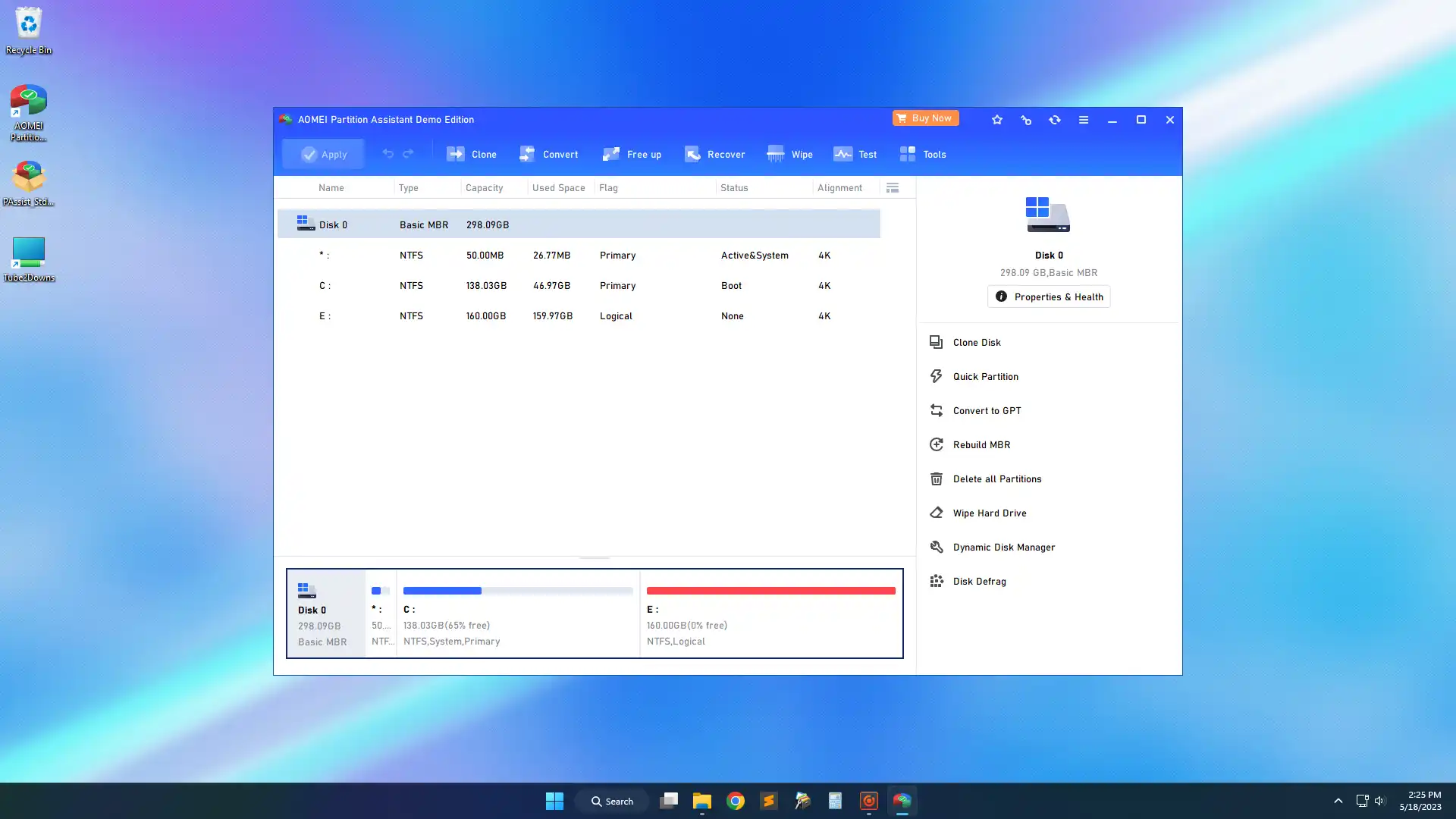This screenshot has width=1456, height=819.
Task: Sort by the Name column header
Action: 331,187
